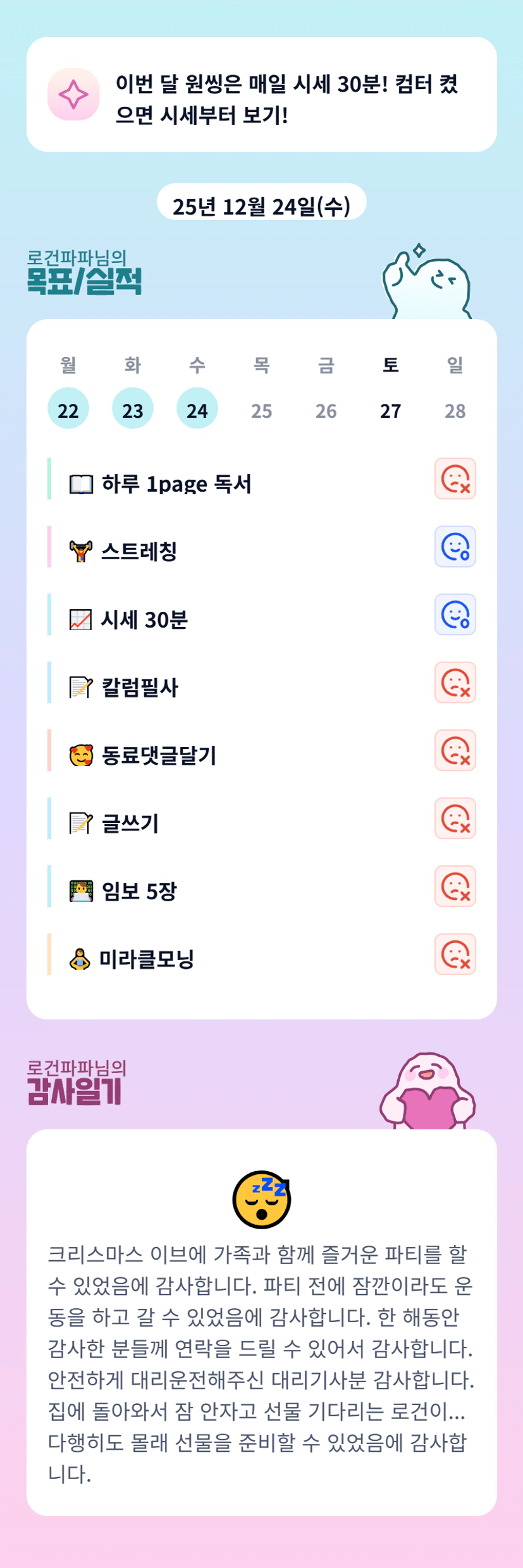523x1568 pixels.
Task: Click the open book icon beside 하루 1page 독서
Action: pyautogui.click(x=81, y=484)
